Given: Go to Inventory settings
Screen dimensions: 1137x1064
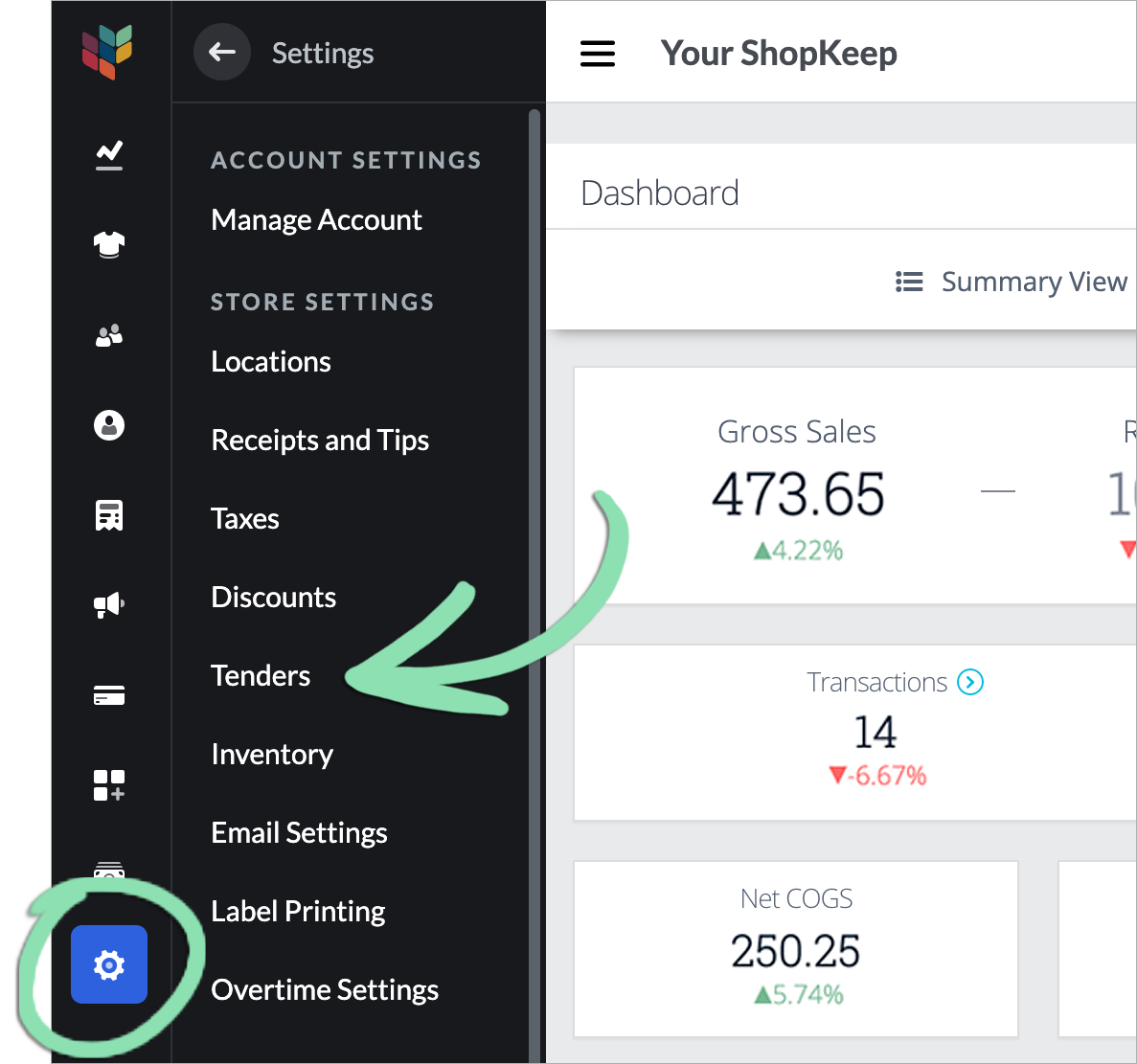Looking at the screenshot, I should pos(272,755).
